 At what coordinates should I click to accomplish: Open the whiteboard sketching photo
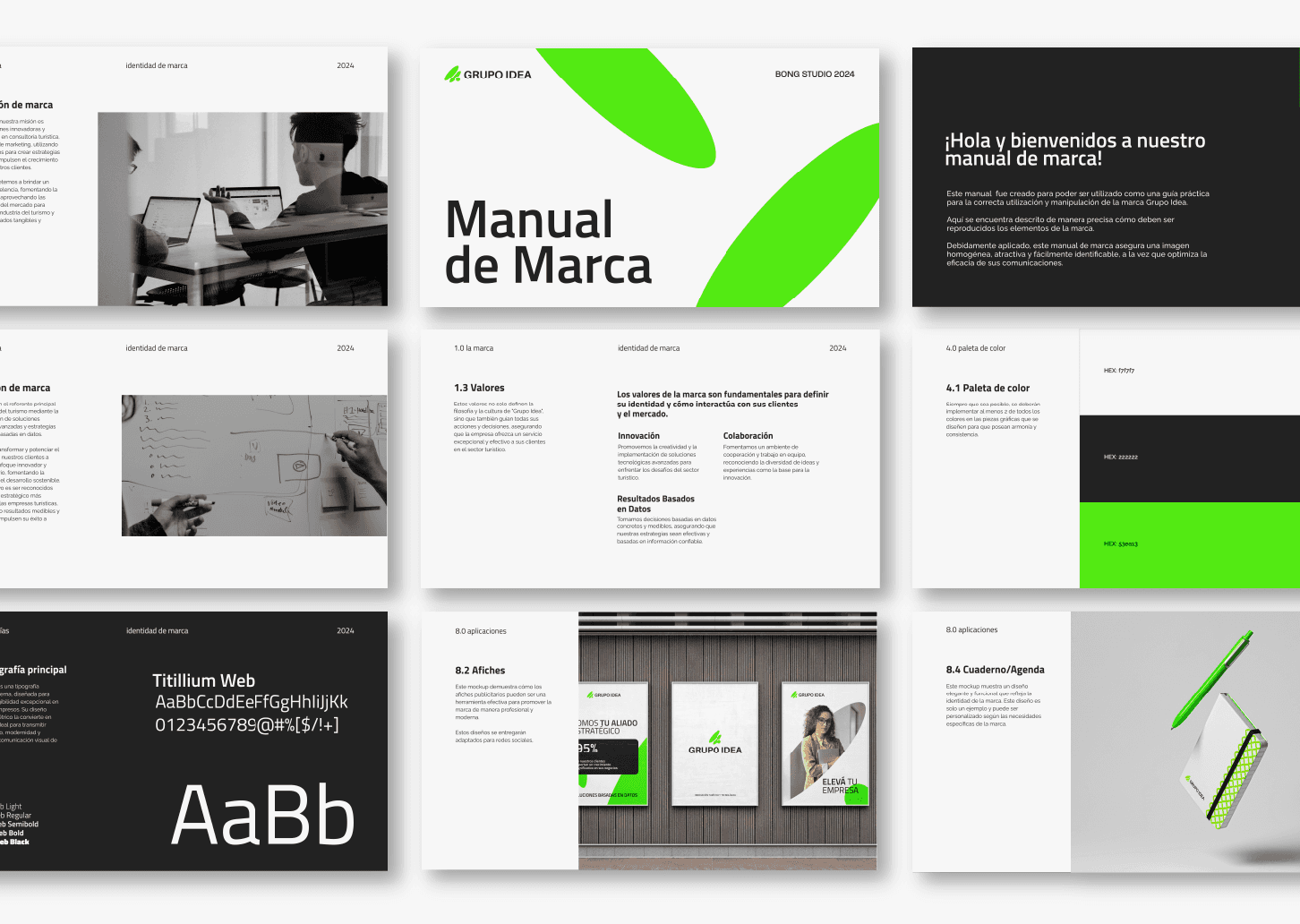pos(254,466)
